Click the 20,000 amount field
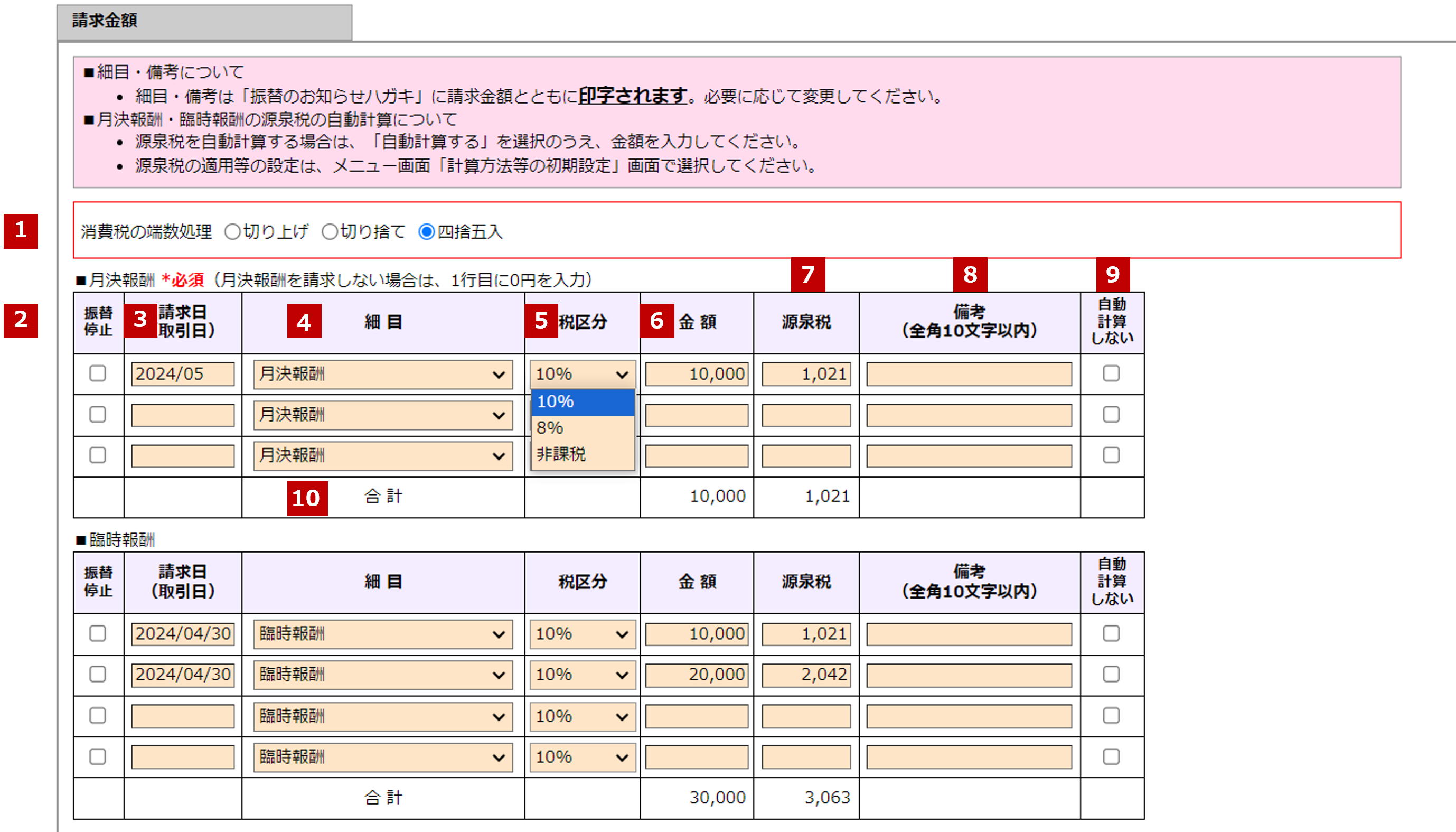1456x832 pixels. (x=696, y=675)
